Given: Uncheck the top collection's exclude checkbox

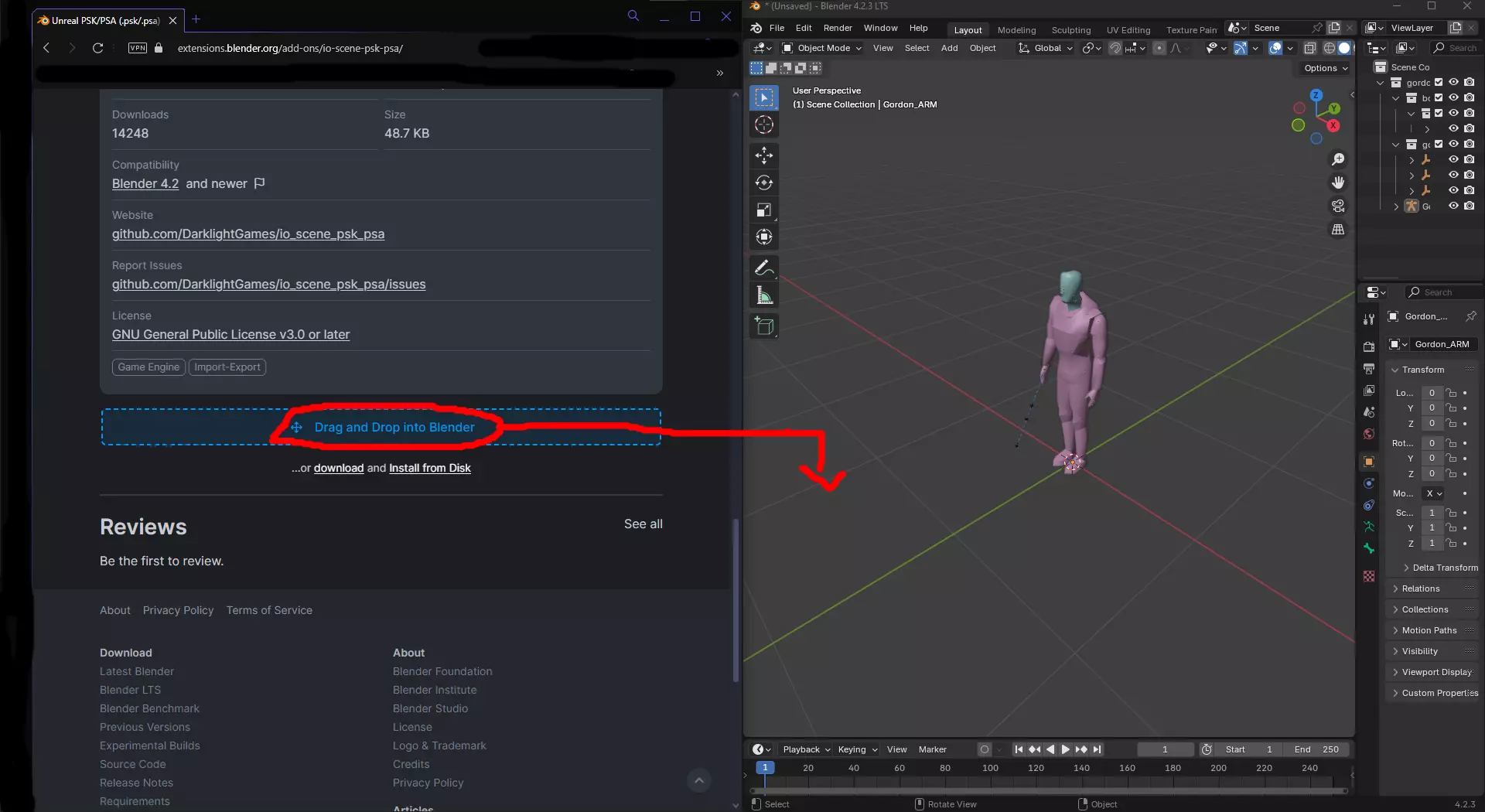Looking at the screenshot, I should (x=1439, y=82).
